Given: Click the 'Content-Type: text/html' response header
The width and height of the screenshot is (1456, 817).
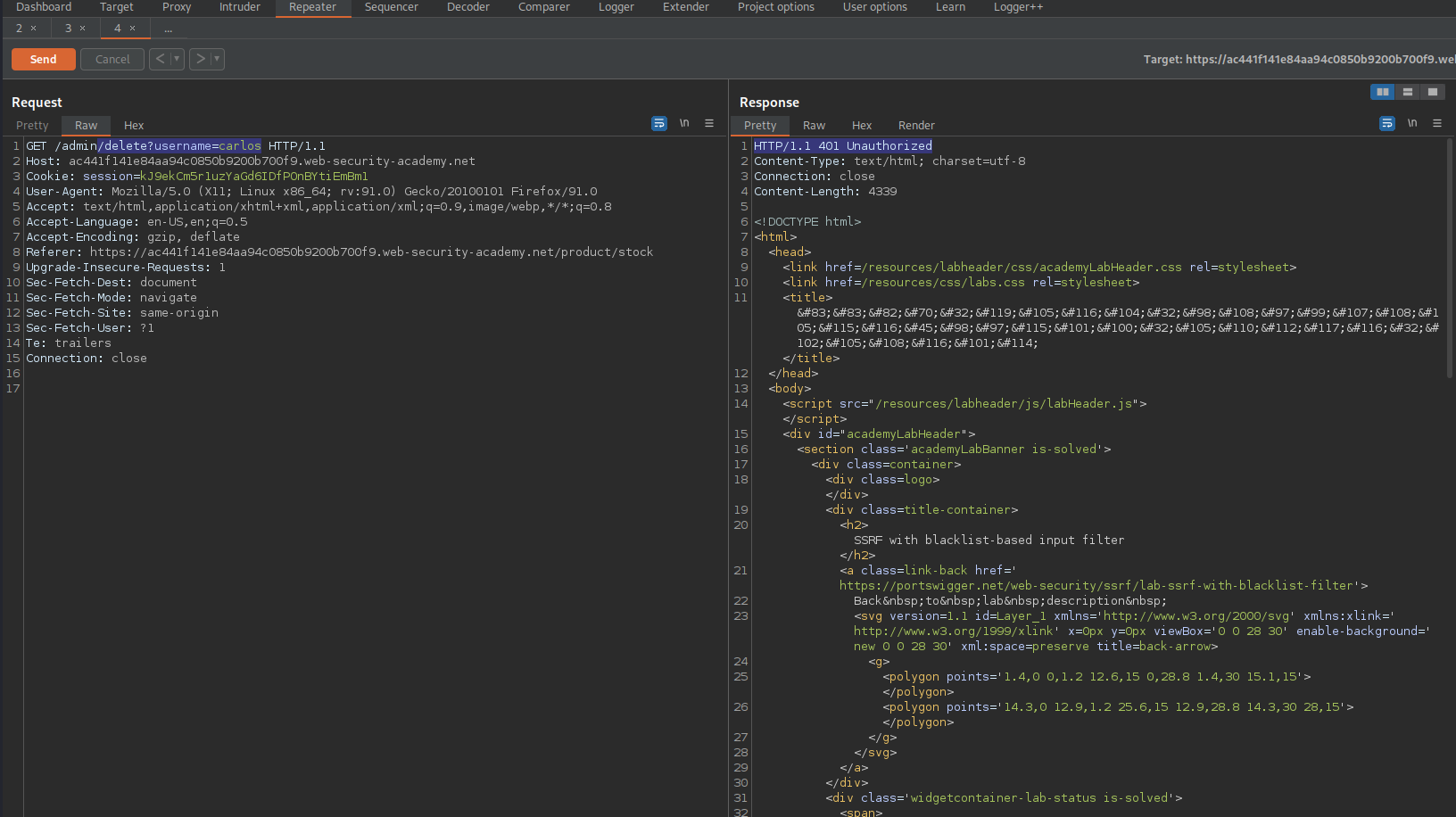Looking at the screenshot, I should point(889,161).
